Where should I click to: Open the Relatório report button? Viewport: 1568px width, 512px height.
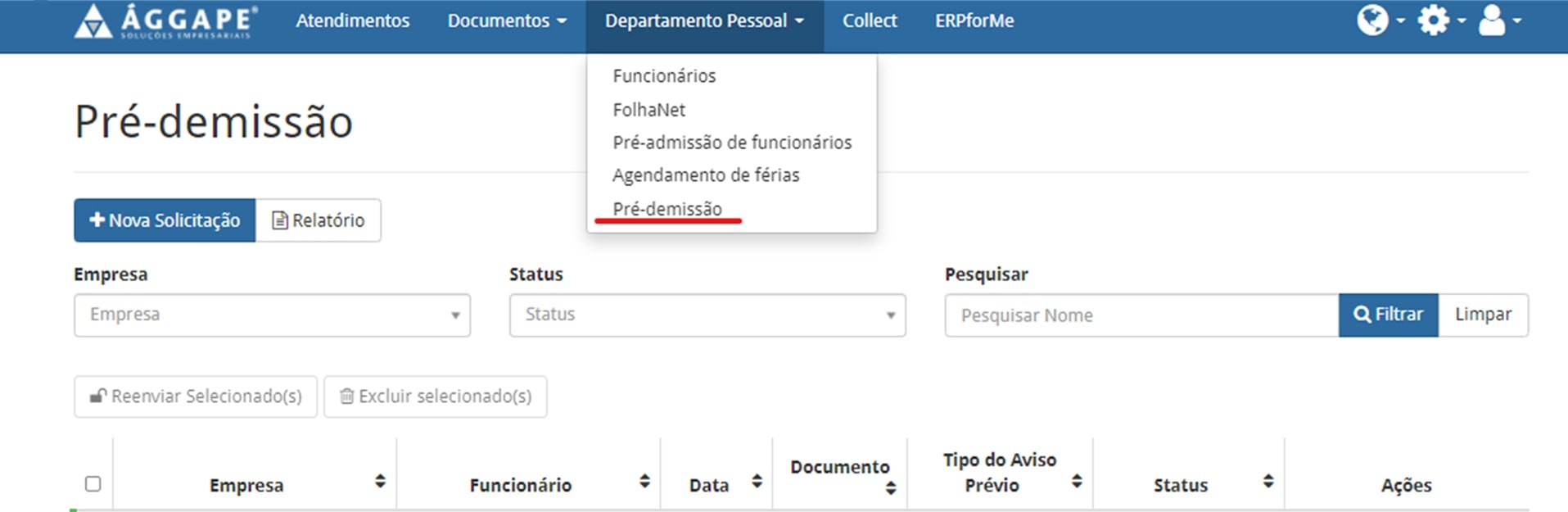pos(319,220)
